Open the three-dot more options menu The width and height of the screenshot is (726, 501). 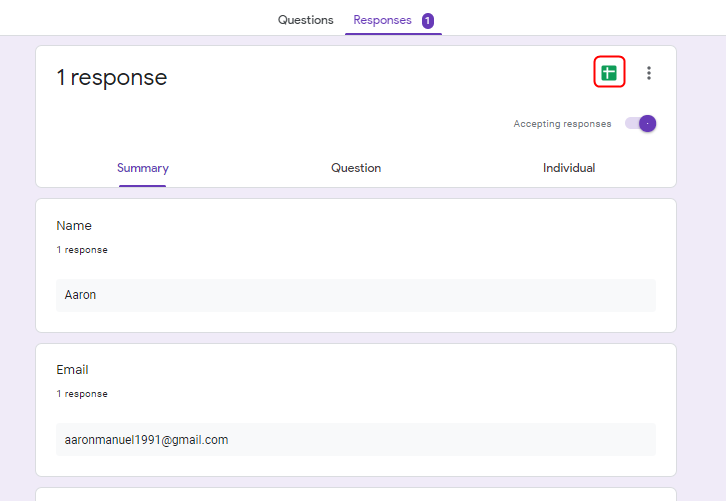coord(649,73)
